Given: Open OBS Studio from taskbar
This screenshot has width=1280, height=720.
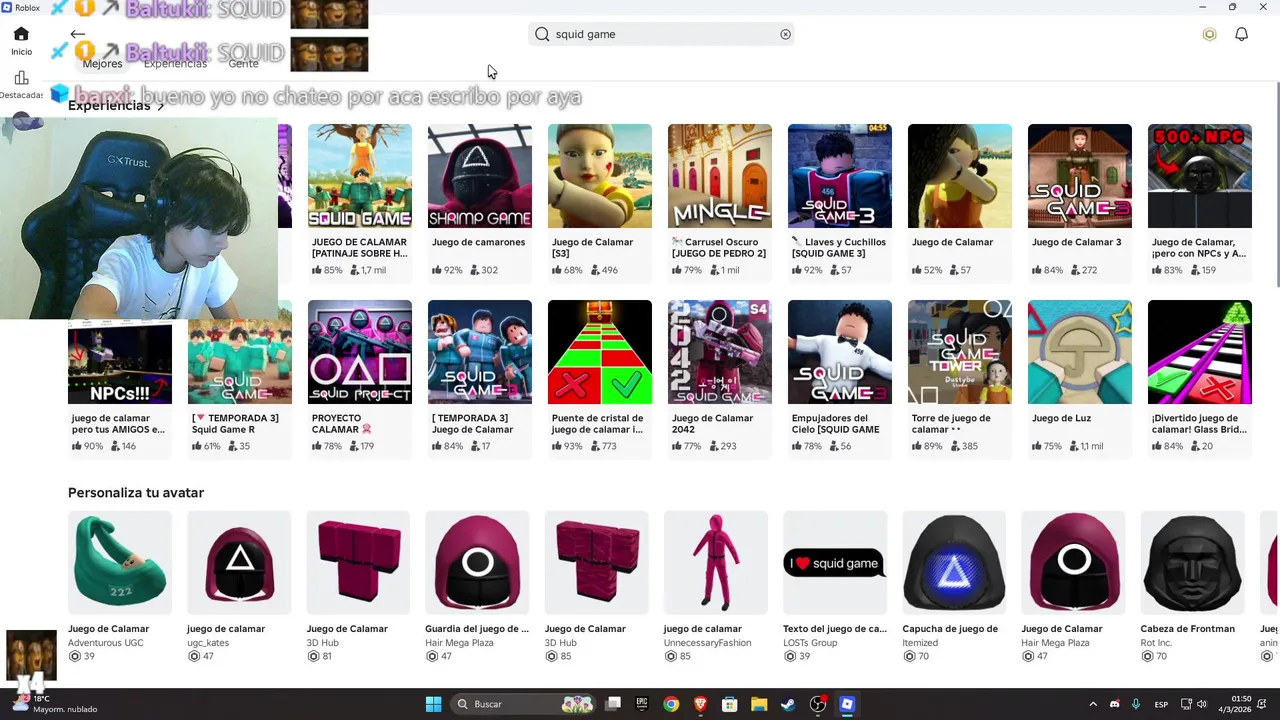Looking at the screenshot, I should pyautogui.click(x=818, y=704).
